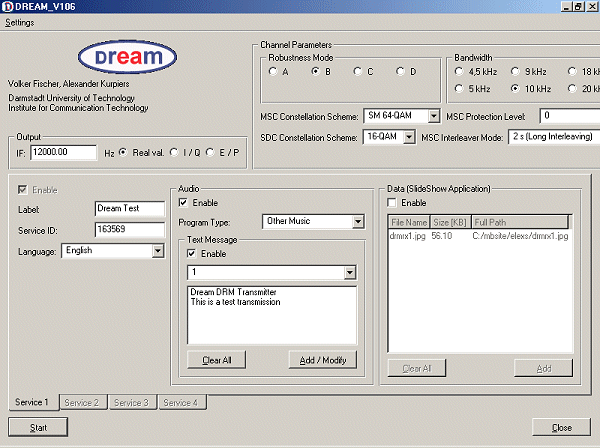Viewport: 600px width, 448px height.
Task: Open the SDC Constellation Scheme dropdown
Action: (x=409, y=138)
